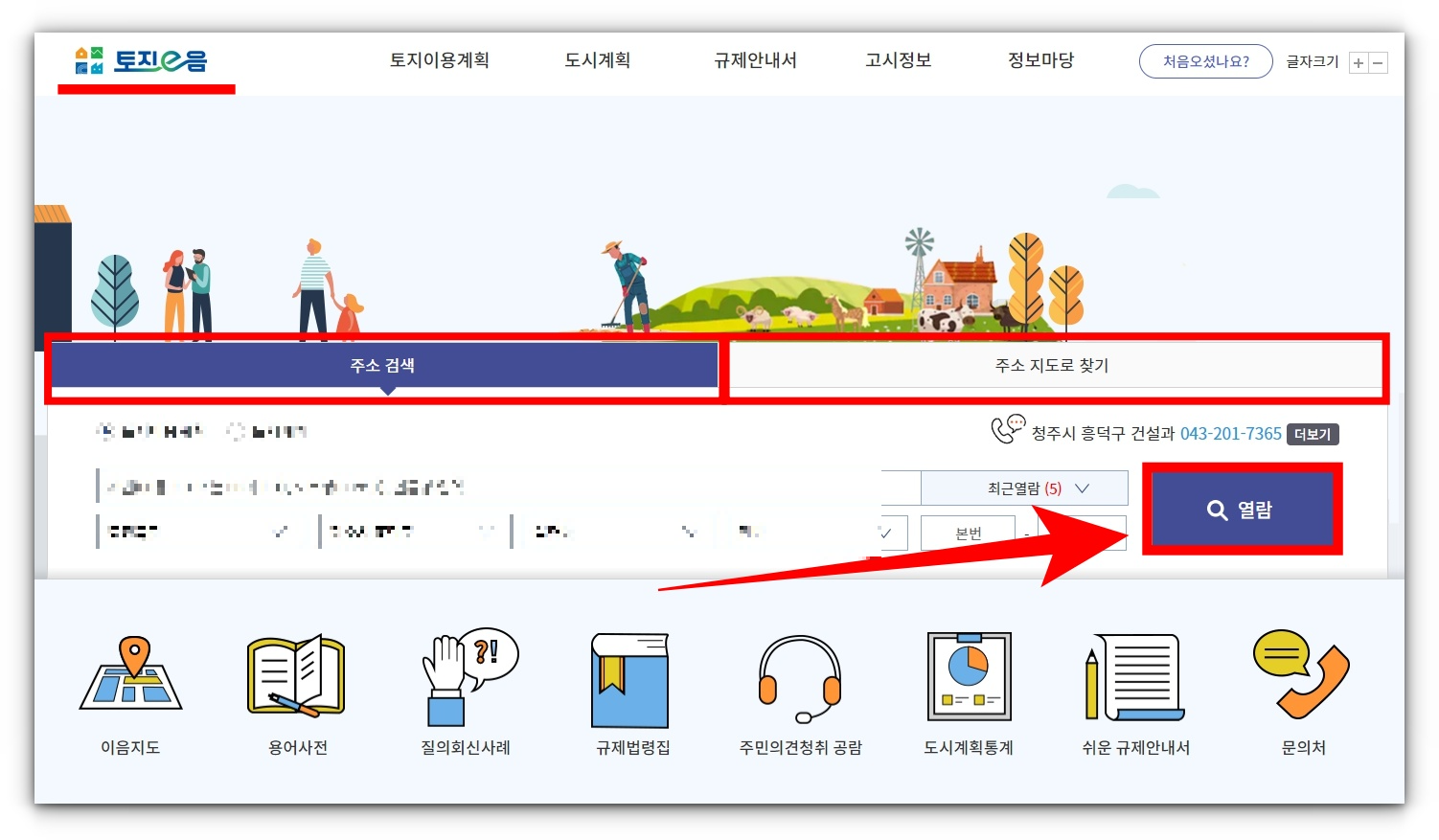Image resolution: width=1439 pixels, height=840 pixels.
Task: Click the 글자크기 plus size control
Action: (x=1358, y=62)
